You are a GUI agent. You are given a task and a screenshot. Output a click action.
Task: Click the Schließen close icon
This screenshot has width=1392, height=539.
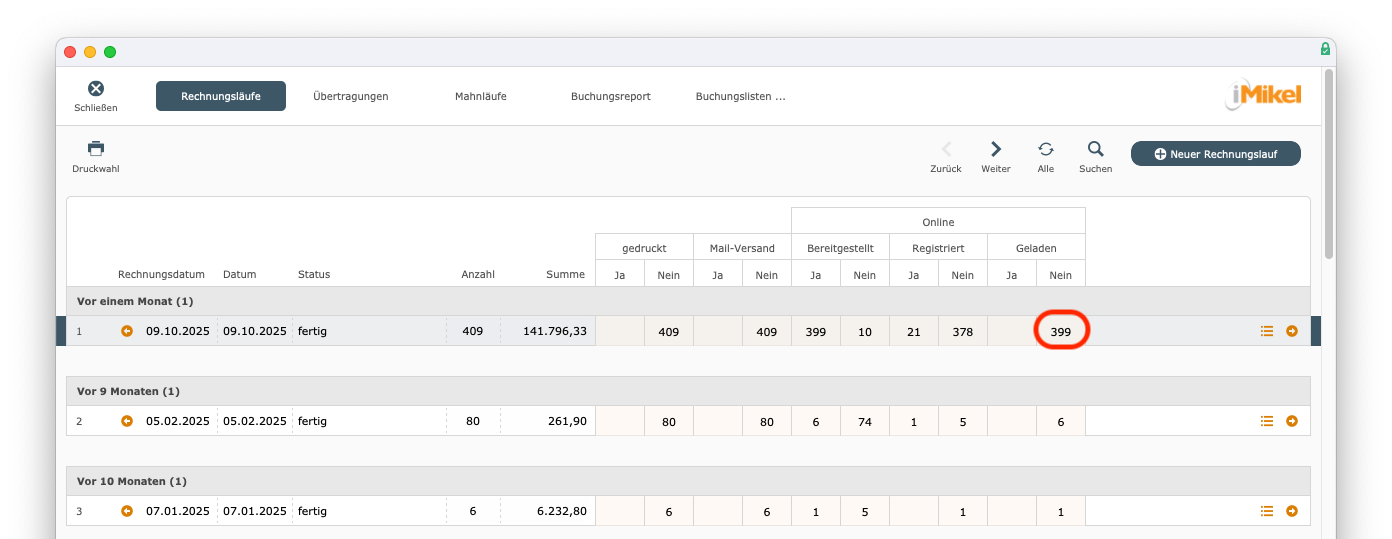(x=96, y=90)
